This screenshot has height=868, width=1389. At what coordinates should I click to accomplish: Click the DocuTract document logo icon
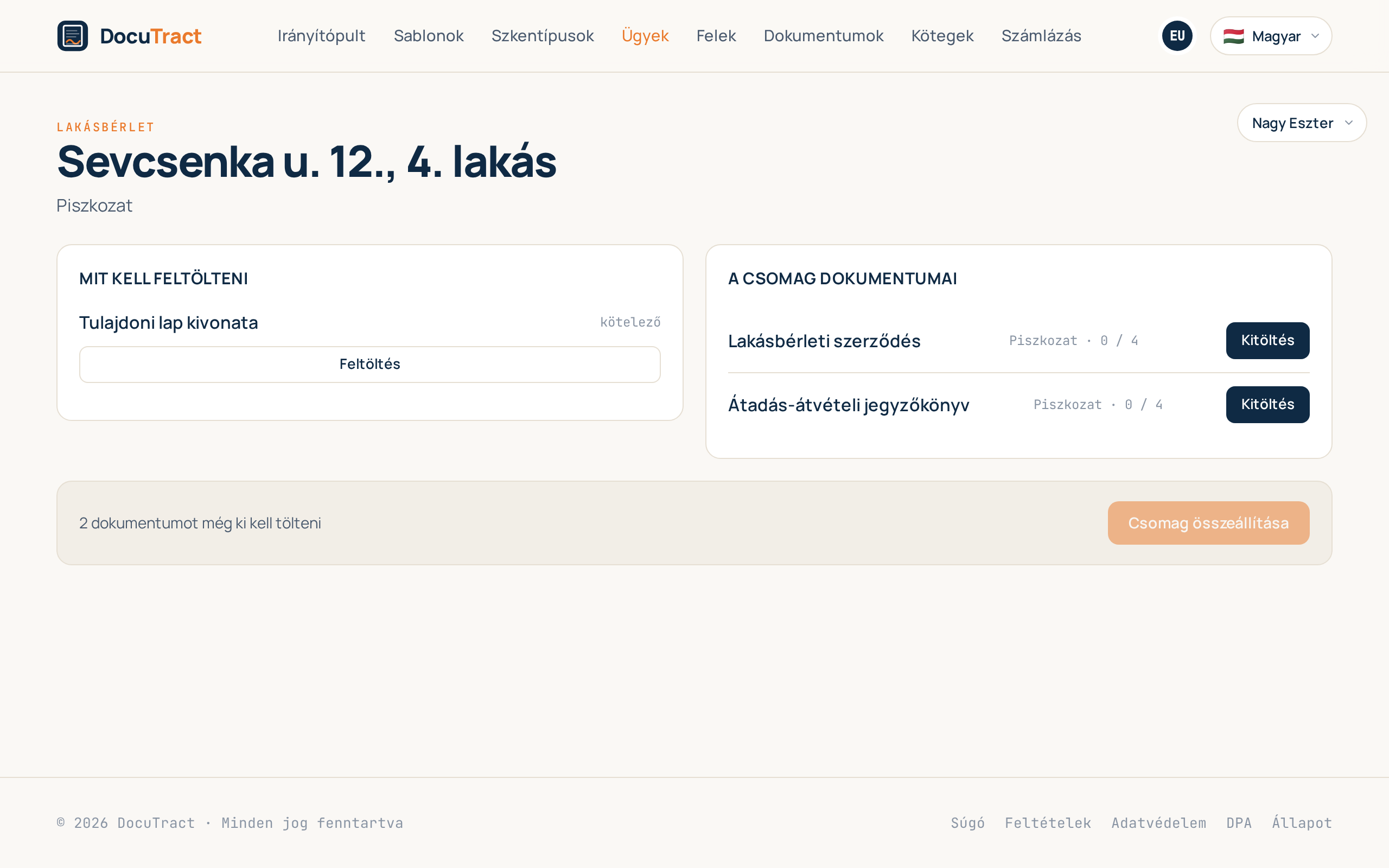(72, 36)
